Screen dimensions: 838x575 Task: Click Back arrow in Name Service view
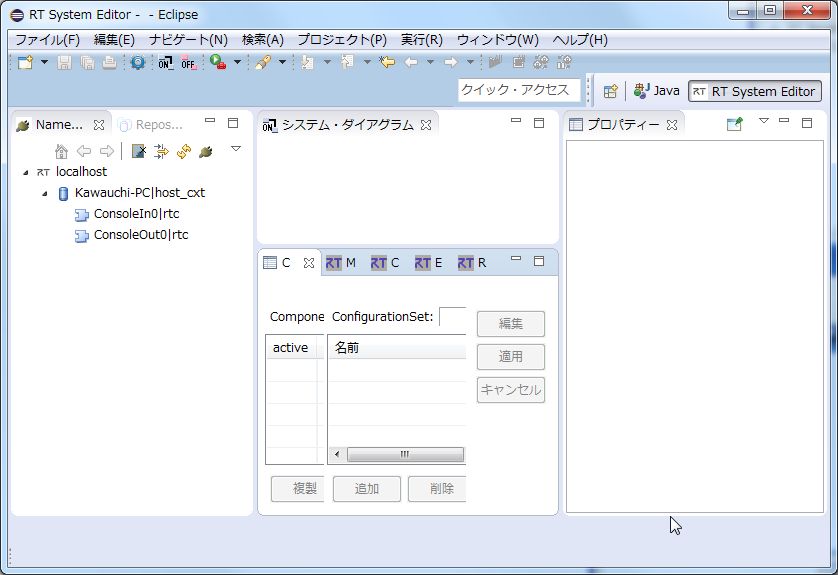84,152
